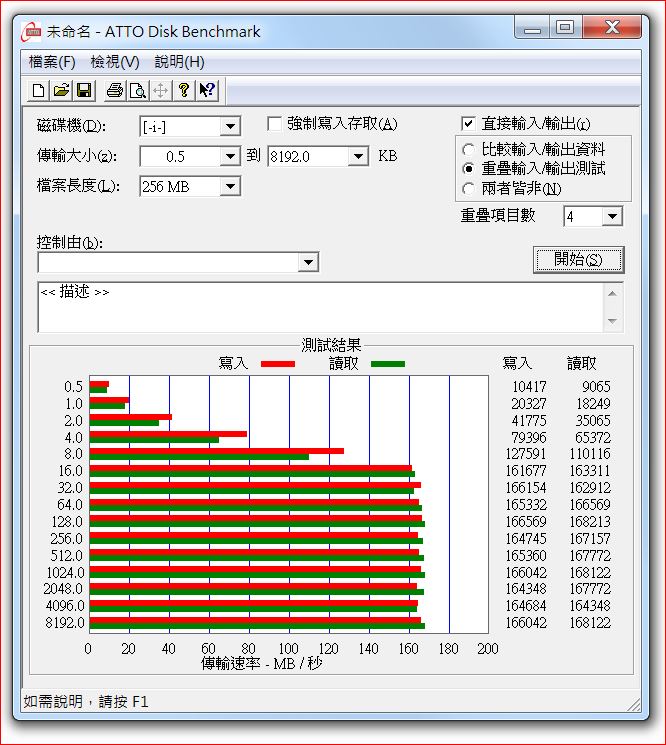666x745 pixels.
Task: Enable 強制寫入存取 checkbox
Action: pos(275,124)
